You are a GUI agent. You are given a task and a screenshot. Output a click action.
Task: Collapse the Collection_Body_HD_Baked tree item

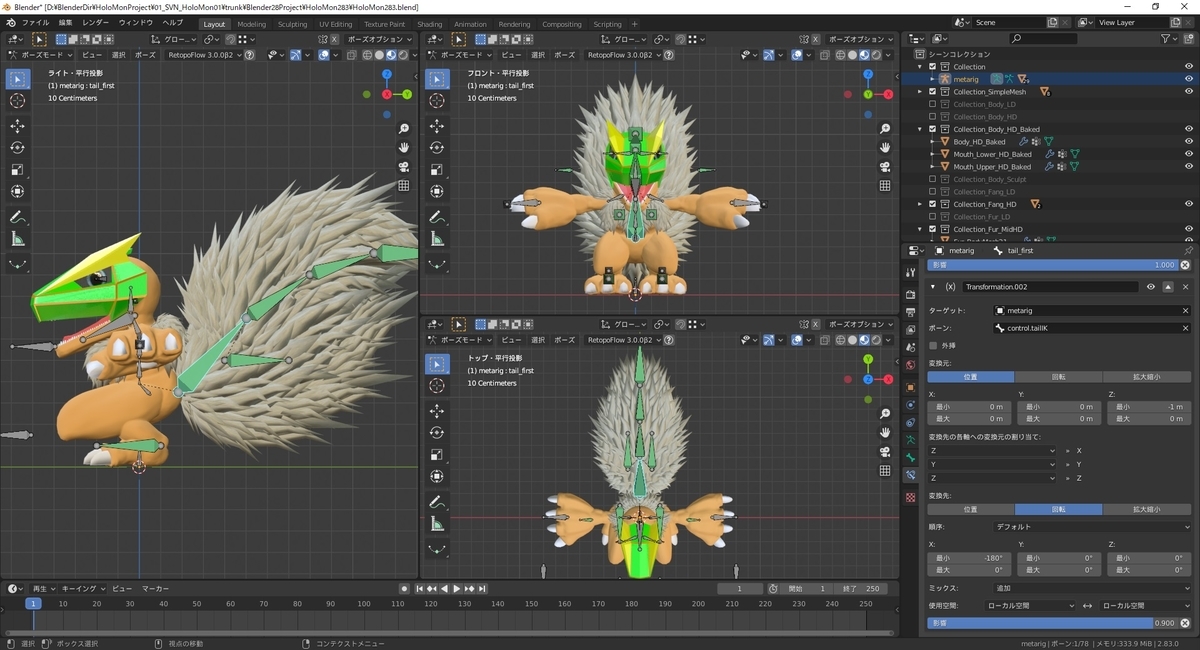(x=921, y=129)
